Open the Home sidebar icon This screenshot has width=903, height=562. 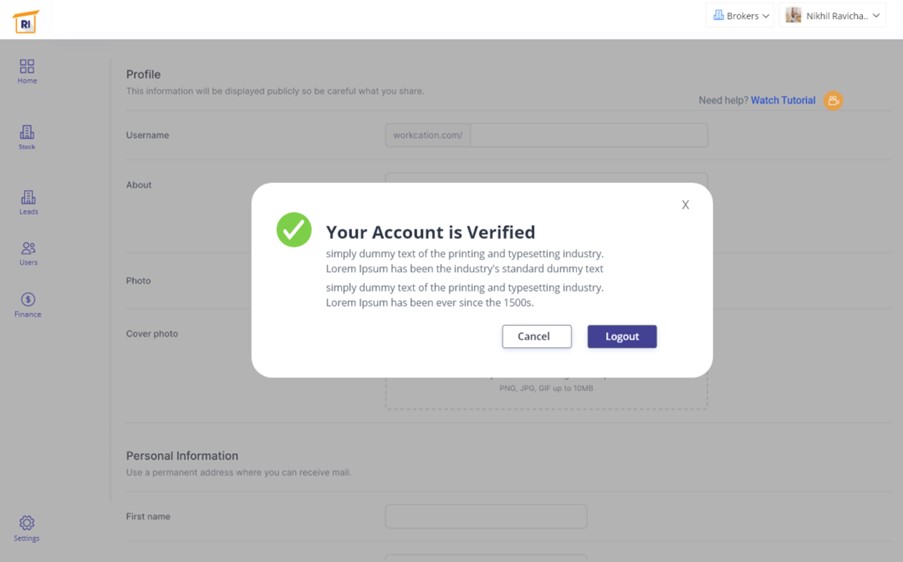[27, 67]
